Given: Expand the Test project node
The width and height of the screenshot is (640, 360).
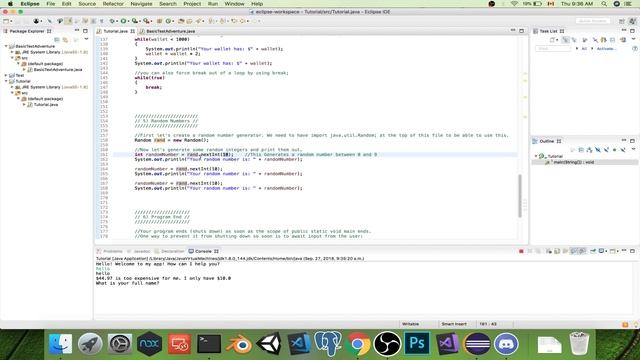Looking at the screenshot, I should click(6, 75).
